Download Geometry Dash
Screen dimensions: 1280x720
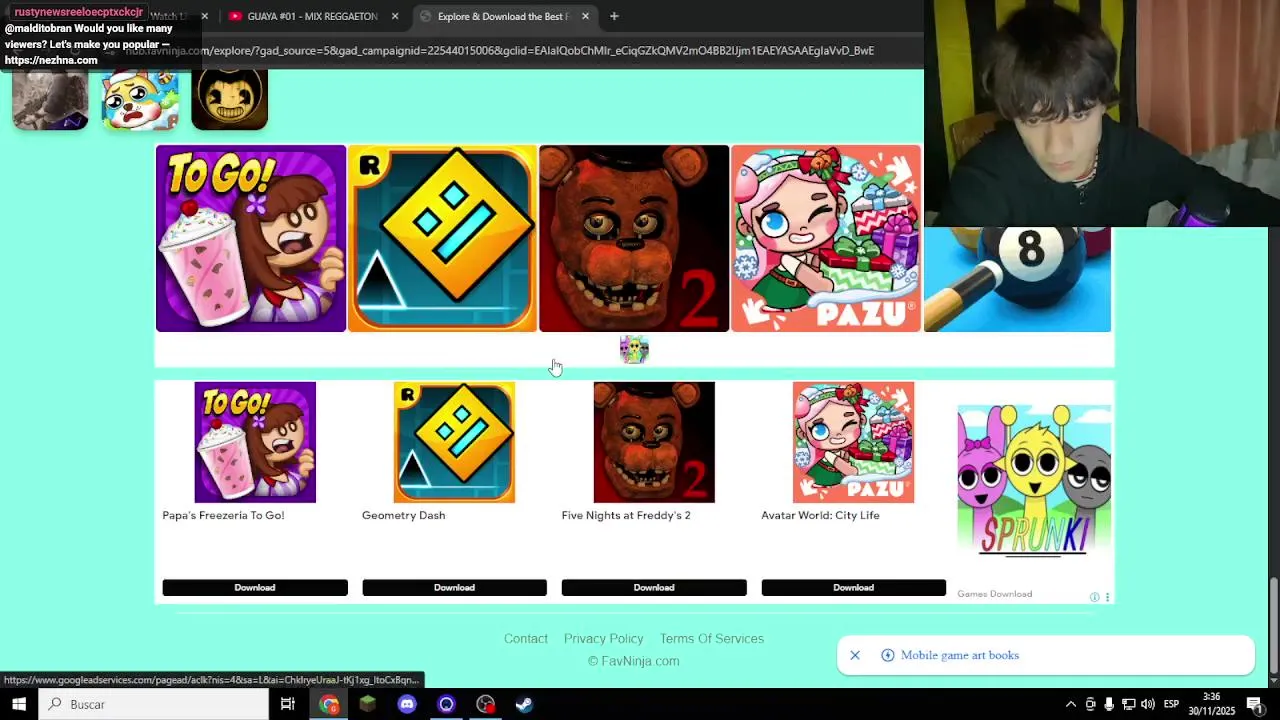(454, 588)
